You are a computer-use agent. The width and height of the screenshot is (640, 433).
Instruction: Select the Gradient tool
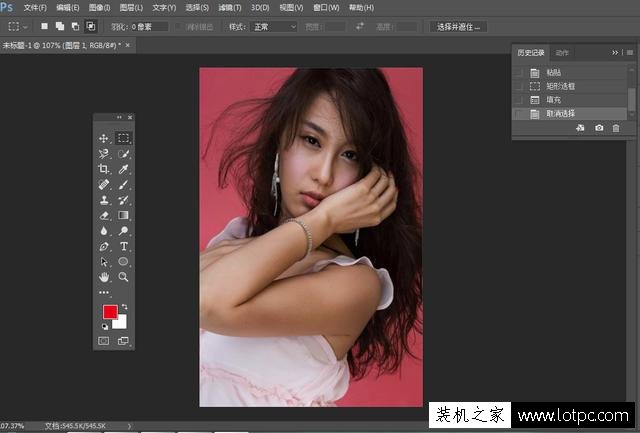click(123, 215)
